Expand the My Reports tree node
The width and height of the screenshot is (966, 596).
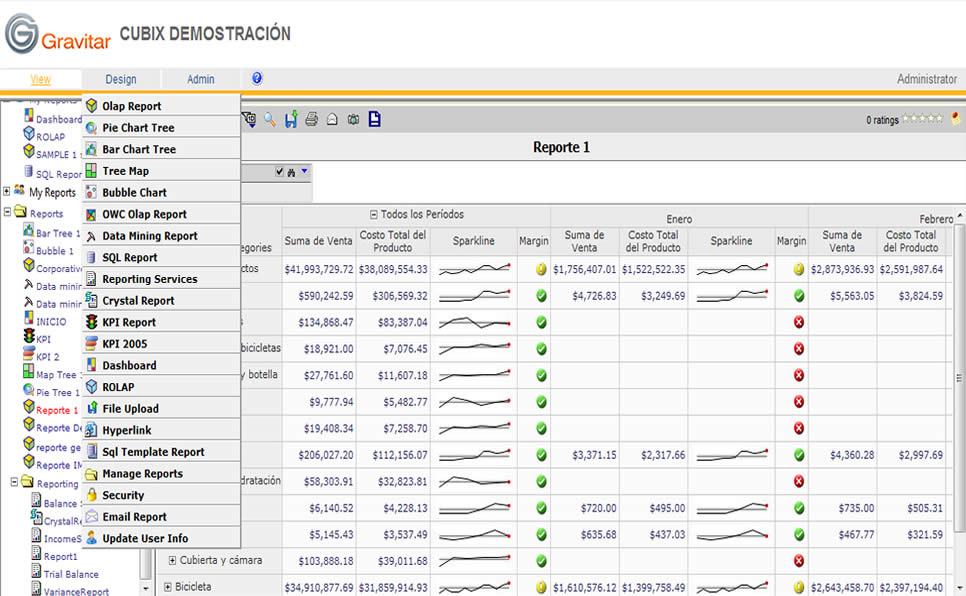tap(7, 191)
